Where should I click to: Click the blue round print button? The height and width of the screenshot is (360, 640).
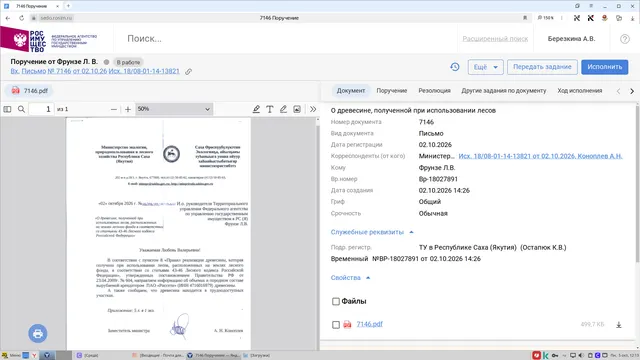[38, 333]
